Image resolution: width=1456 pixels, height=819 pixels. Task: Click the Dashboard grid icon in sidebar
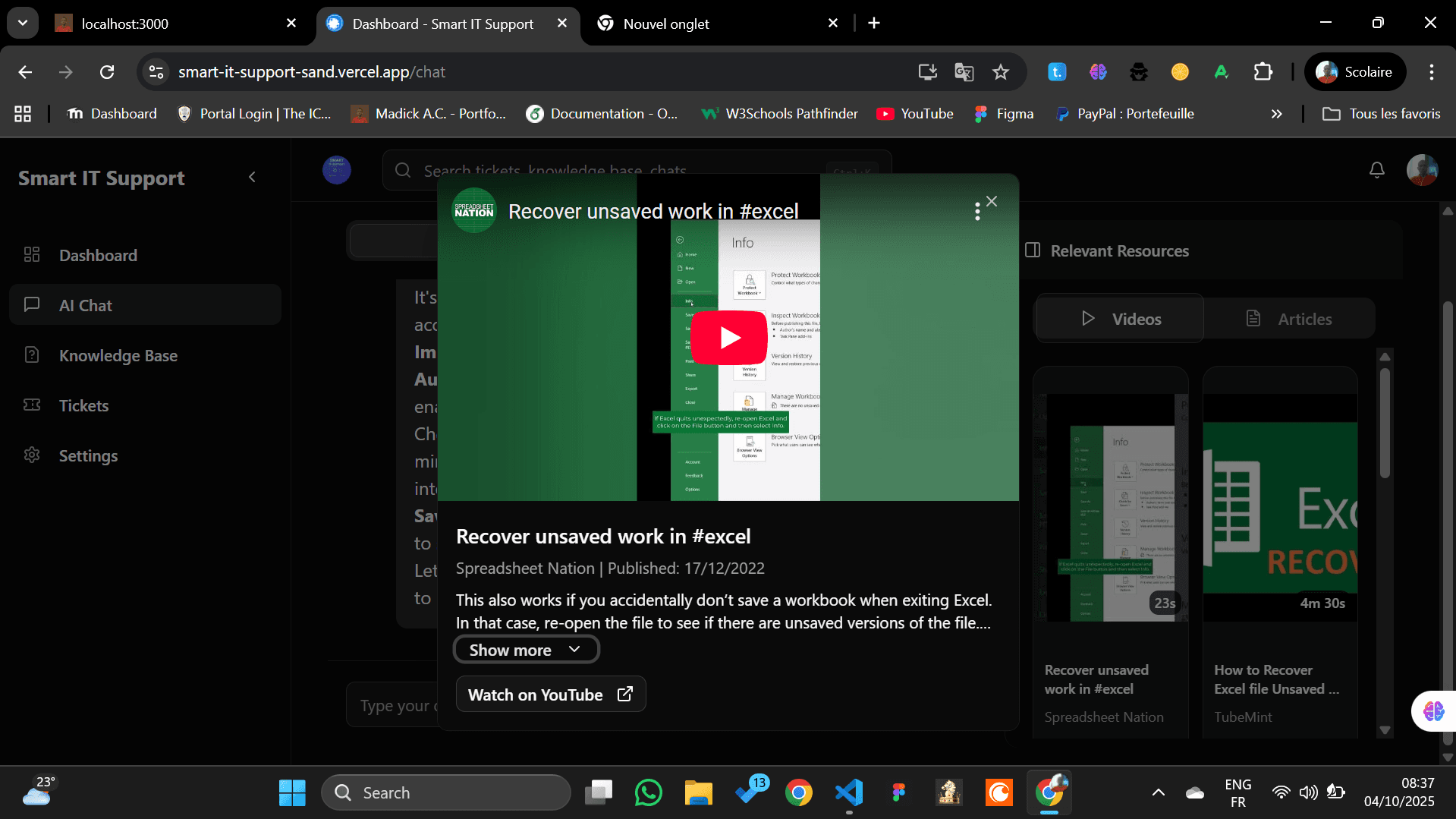[32, 254]
